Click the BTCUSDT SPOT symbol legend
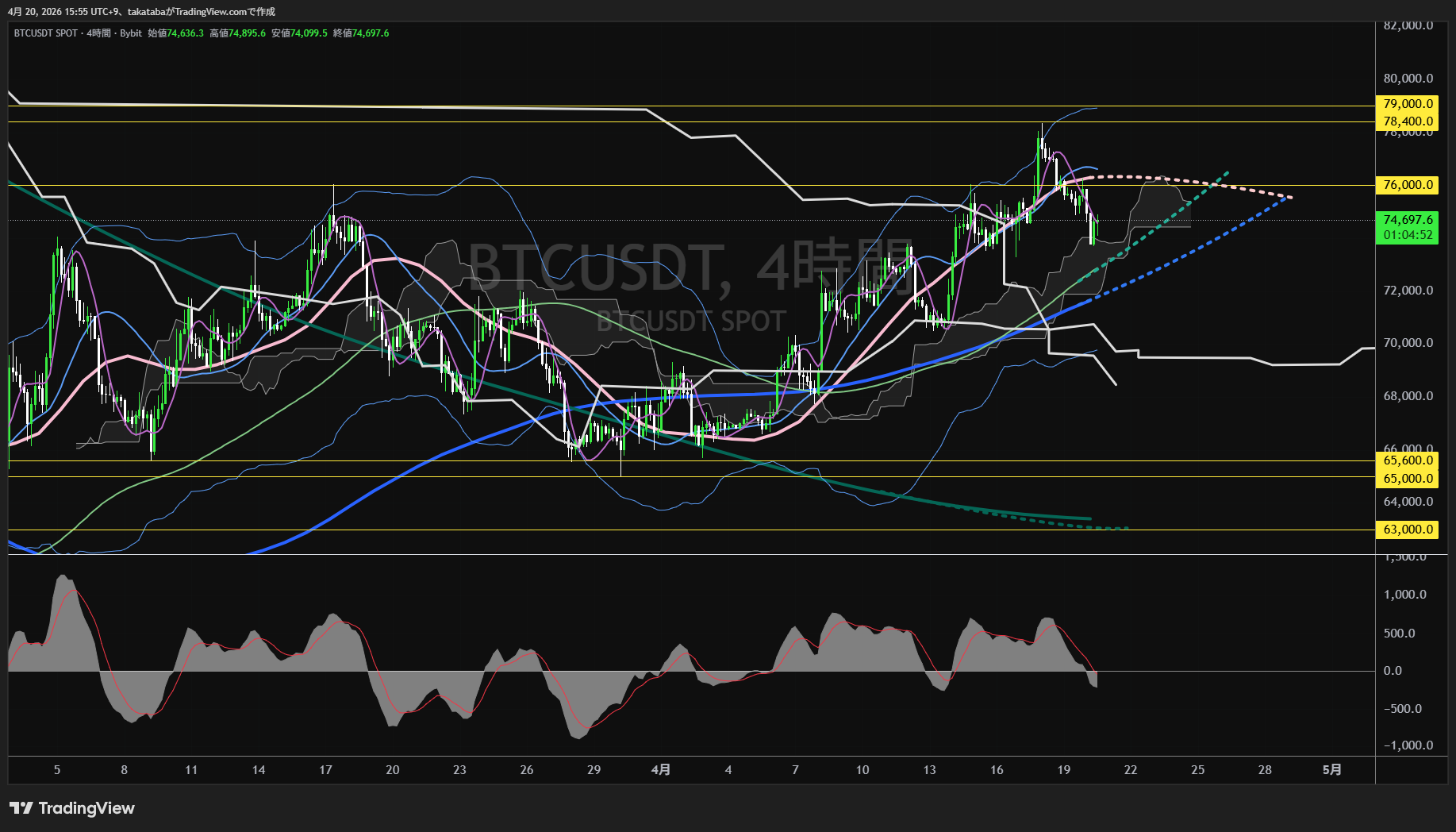1456x832 pixels. click(x=46, y=33)
